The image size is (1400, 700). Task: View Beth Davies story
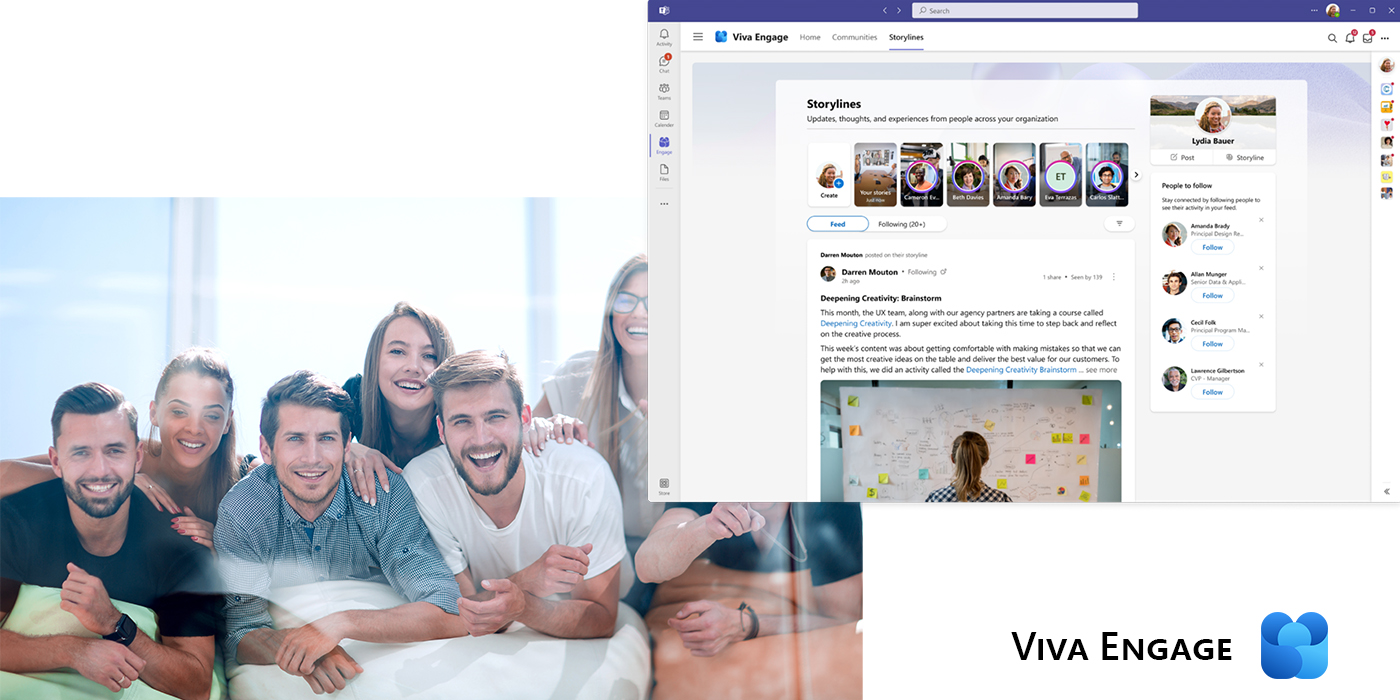coord(967,175)
